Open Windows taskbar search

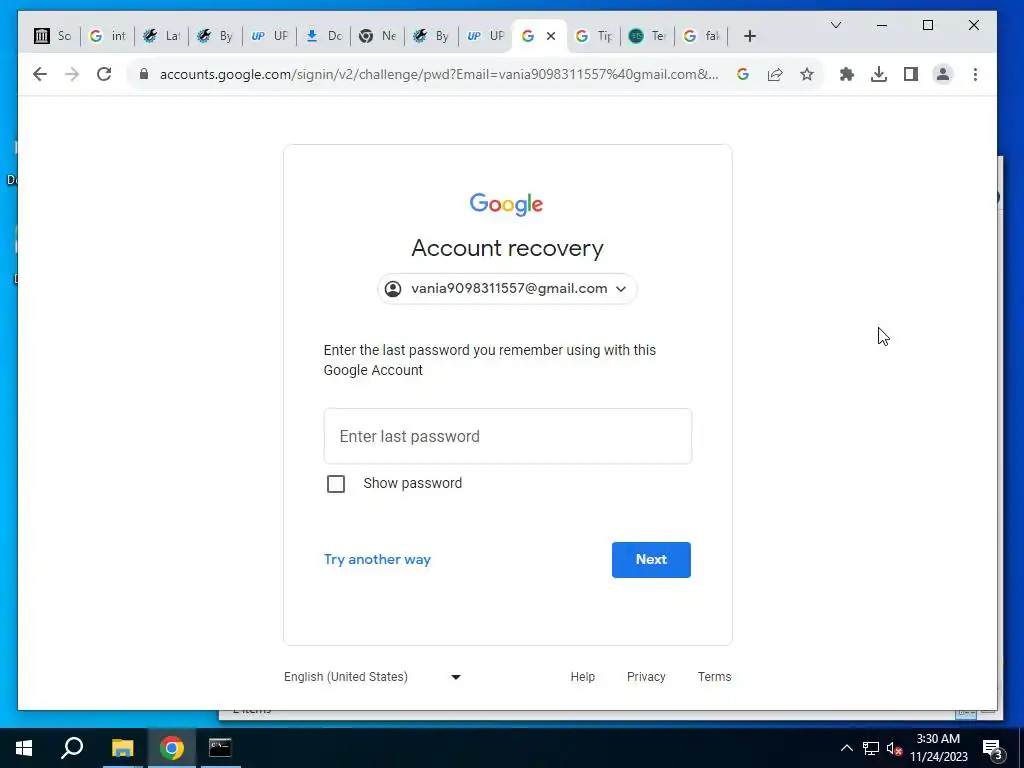[x=72, y=748]
